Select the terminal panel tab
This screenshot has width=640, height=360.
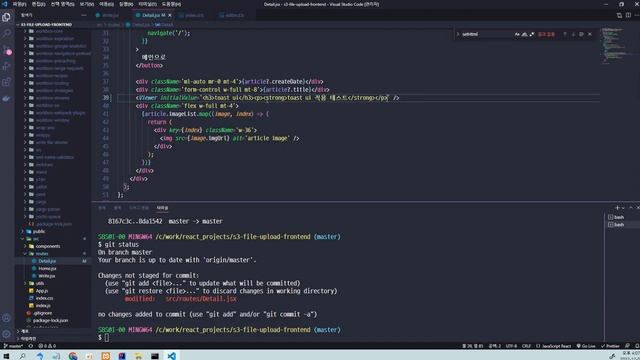click(x=162, y=208)
